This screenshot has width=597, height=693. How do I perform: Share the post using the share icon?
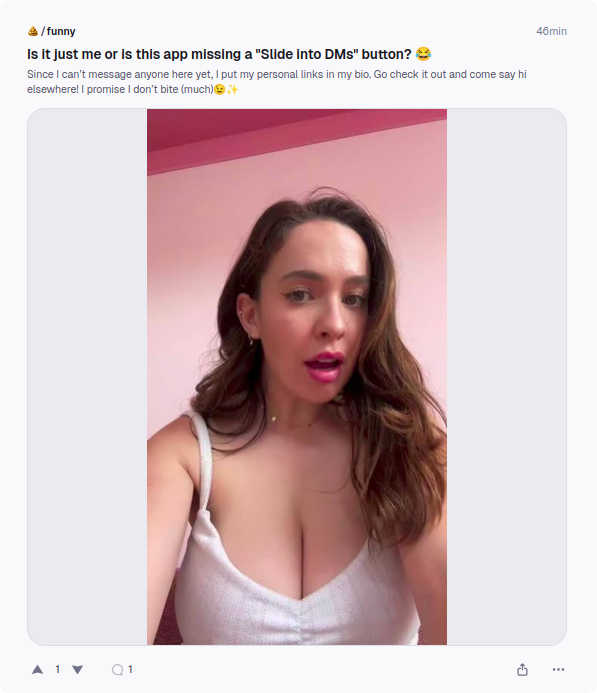point(522,670)
